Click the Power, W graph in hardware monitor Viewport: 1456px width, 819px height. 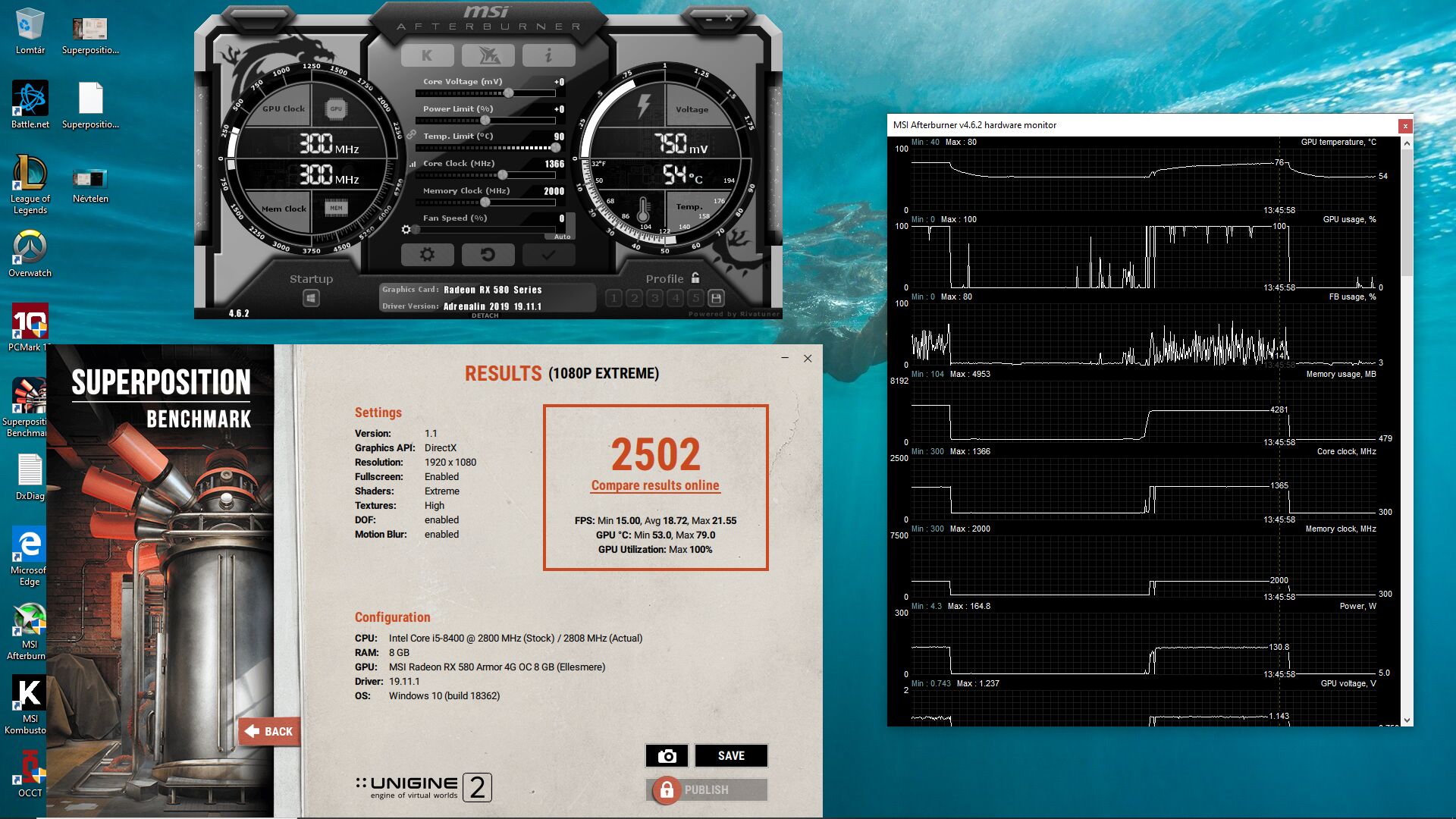[1144, 642]
